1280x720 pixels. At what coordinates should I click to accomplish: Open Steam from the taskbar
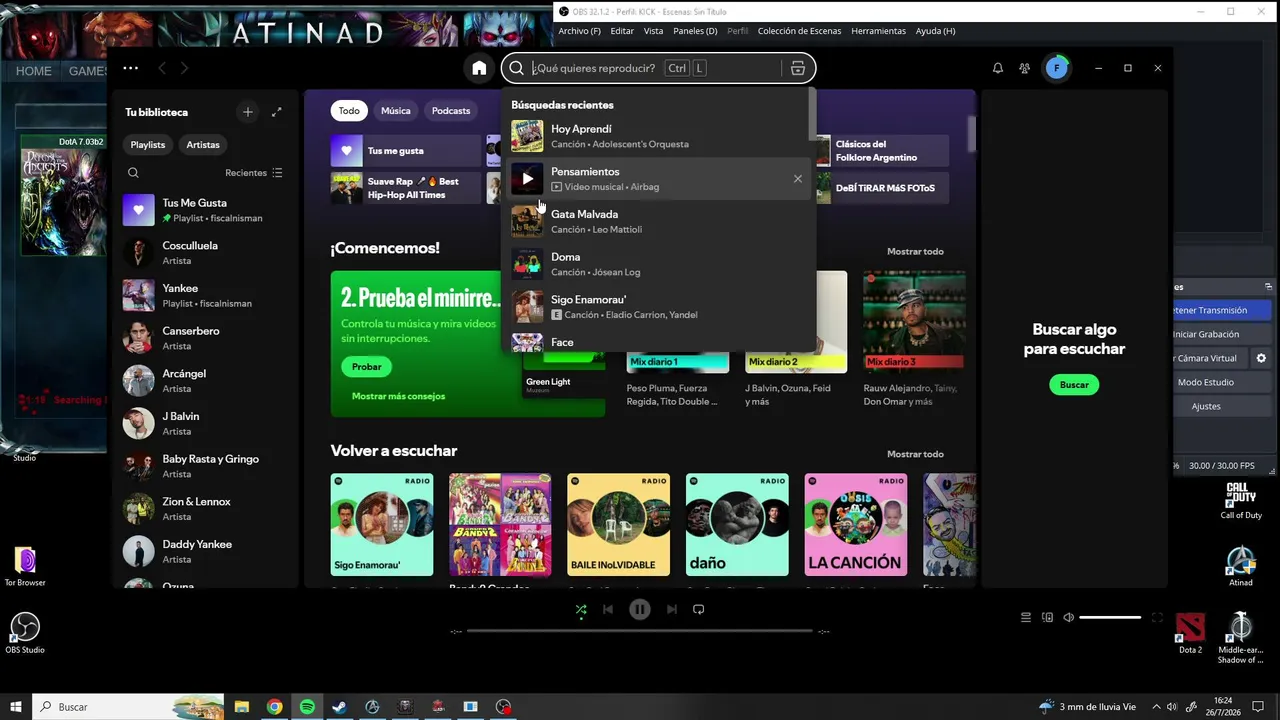pos(340,707)
